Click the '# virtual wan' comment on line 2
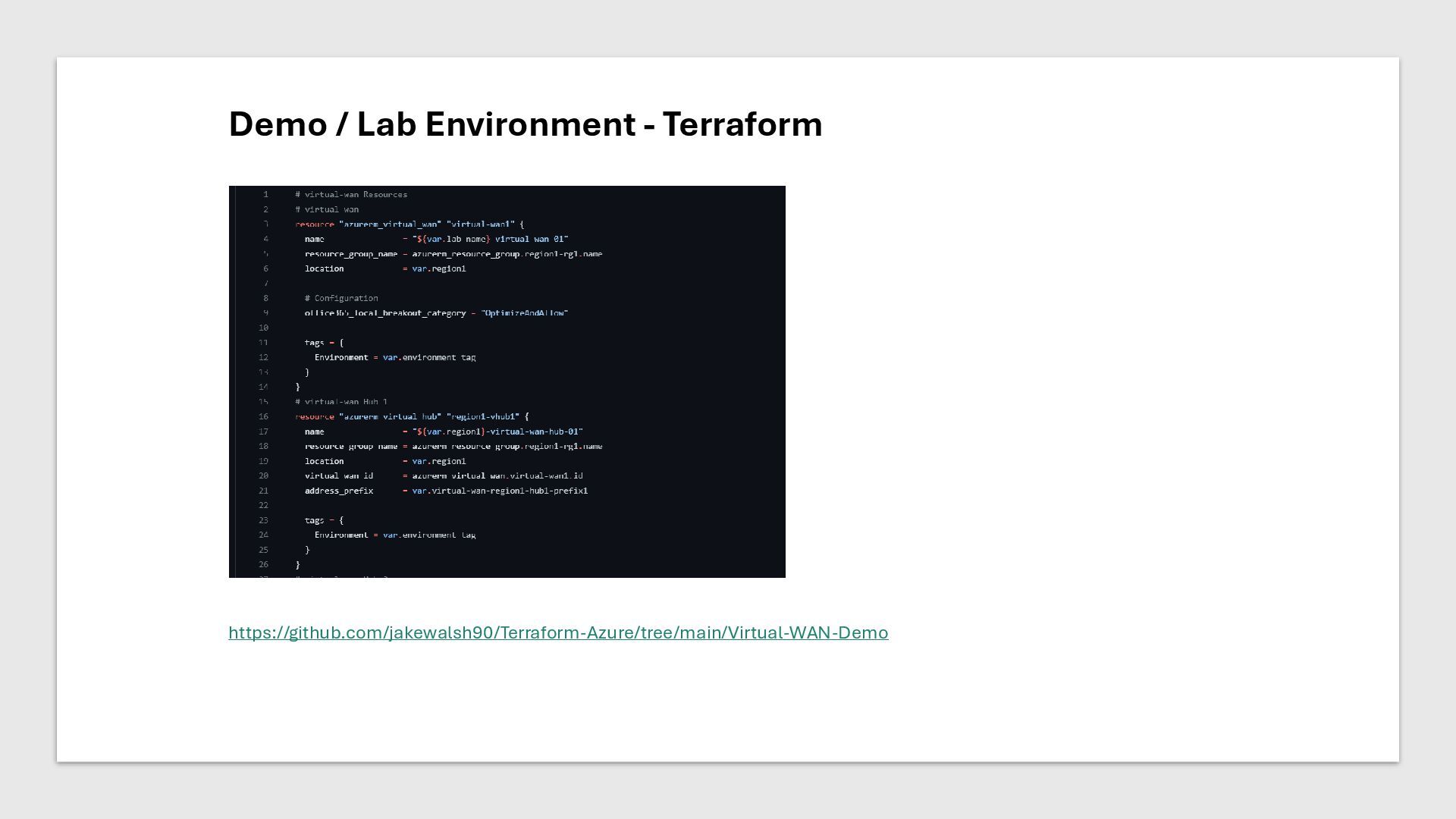The width and height of the screenshot is (1456, 819). 327,209
